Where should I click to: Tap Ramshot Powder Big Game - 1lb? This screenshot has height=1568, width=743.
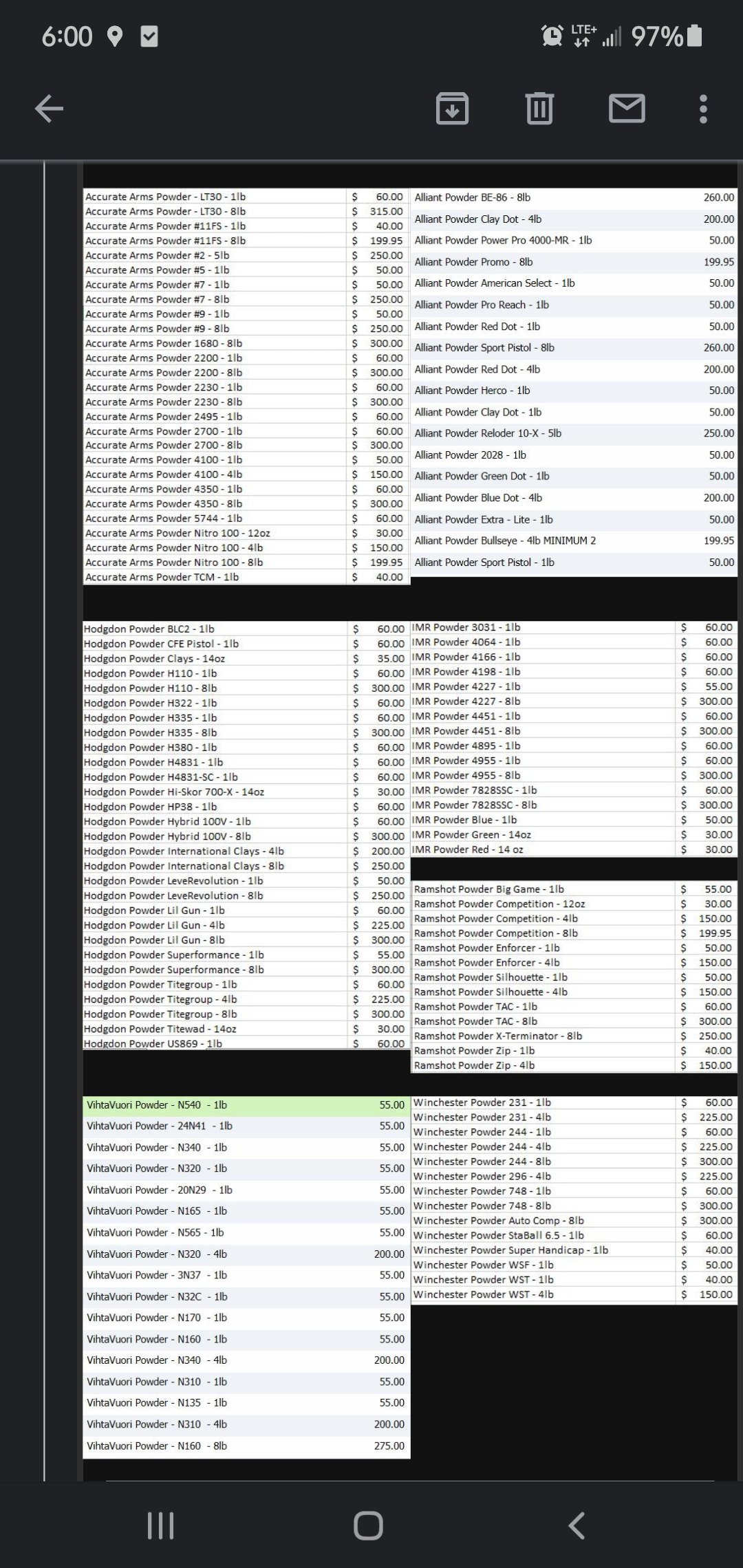tap(488, 889)
